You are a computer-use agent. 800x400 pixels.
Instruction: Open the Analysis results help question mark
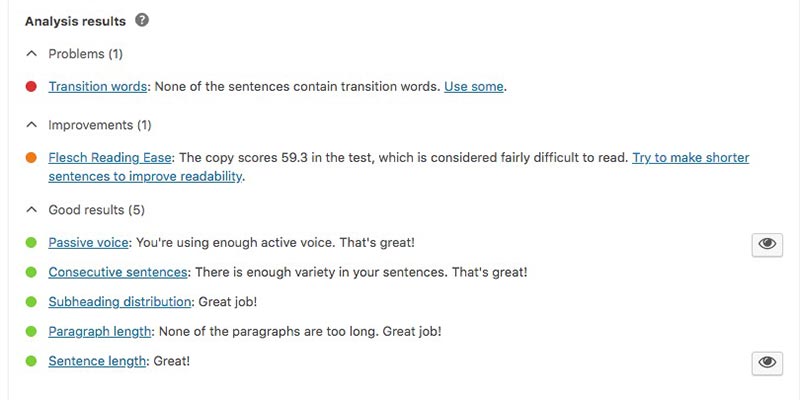(142, 20)
